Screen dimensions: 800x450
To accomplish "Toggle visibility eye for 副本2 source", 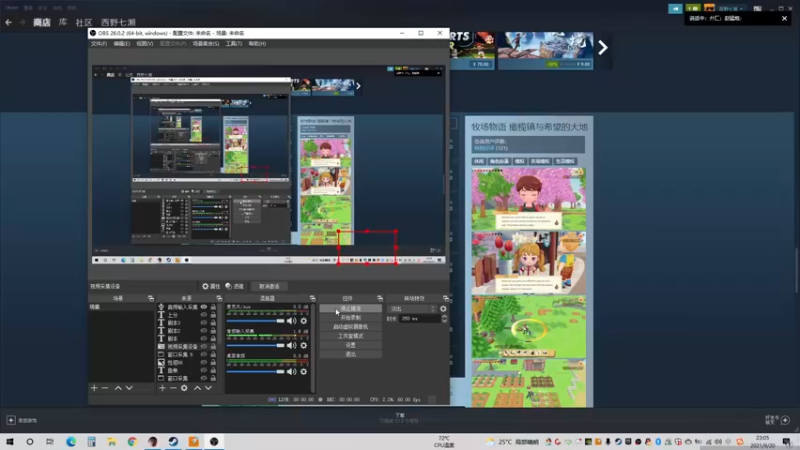I will (x=204, y=331).
